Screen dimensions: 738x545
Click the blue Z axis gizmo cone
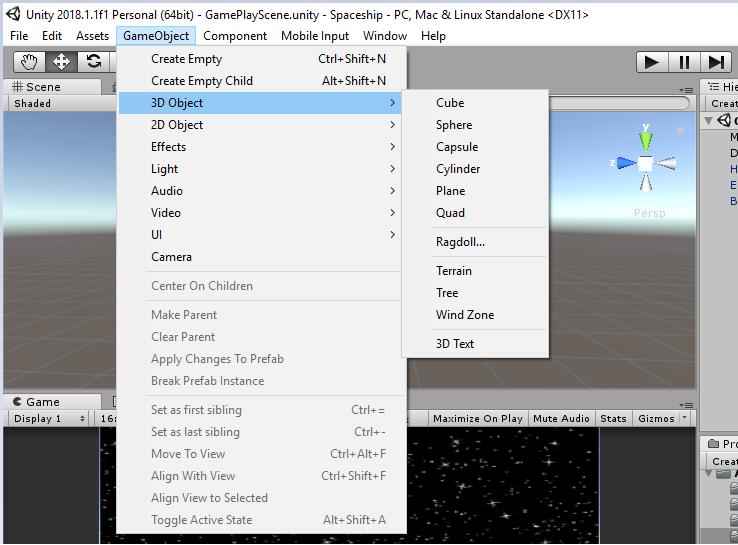point(626,163)
